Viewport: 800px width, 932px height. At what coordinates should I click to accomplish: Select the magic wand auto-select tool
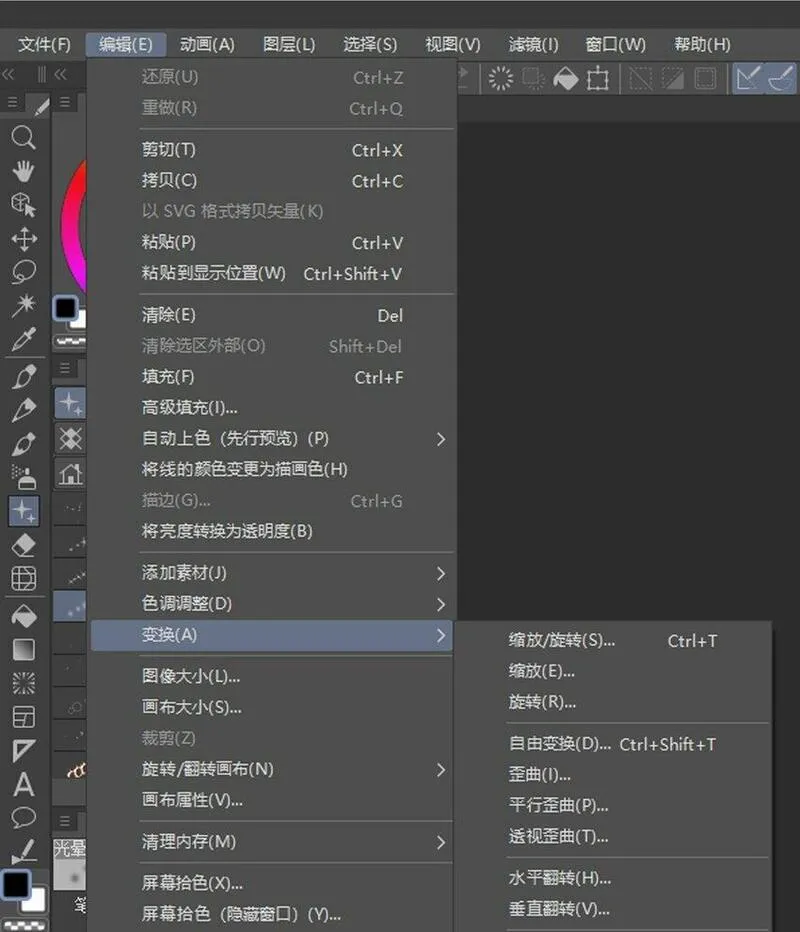point(23,305)
